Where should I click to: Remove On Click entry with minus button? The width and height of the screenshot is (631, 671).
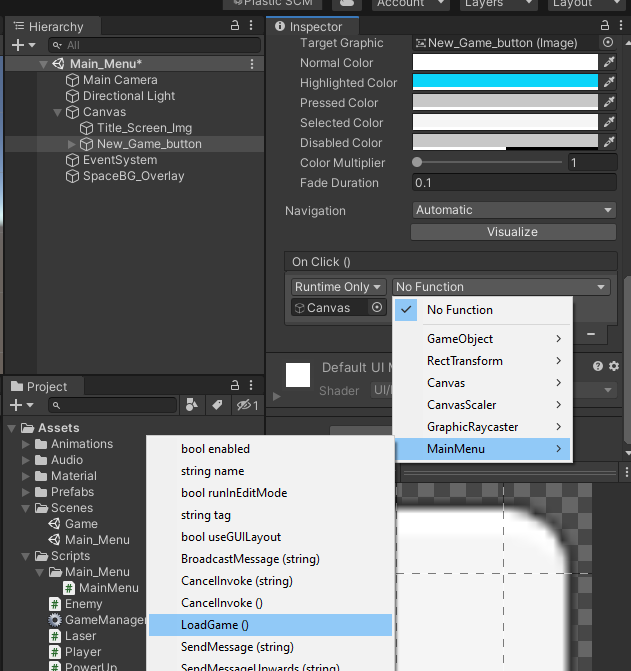[x=591, y=334]
